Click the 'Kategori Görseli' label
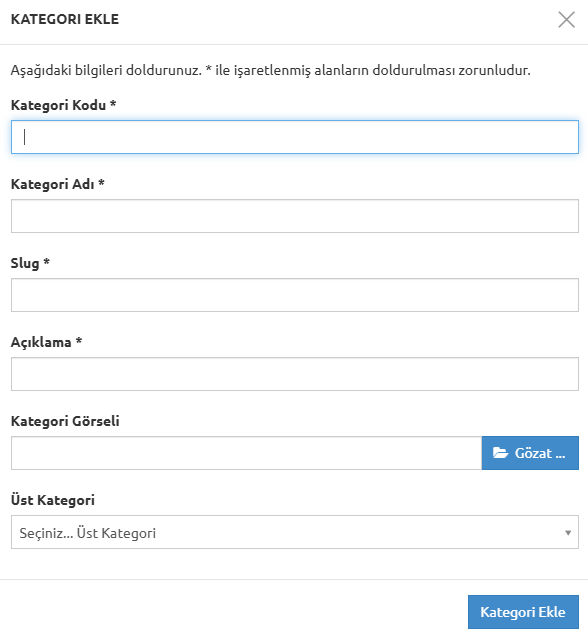Screen dimensions: 588x634 pyautogui.click(x=65, y=421)
